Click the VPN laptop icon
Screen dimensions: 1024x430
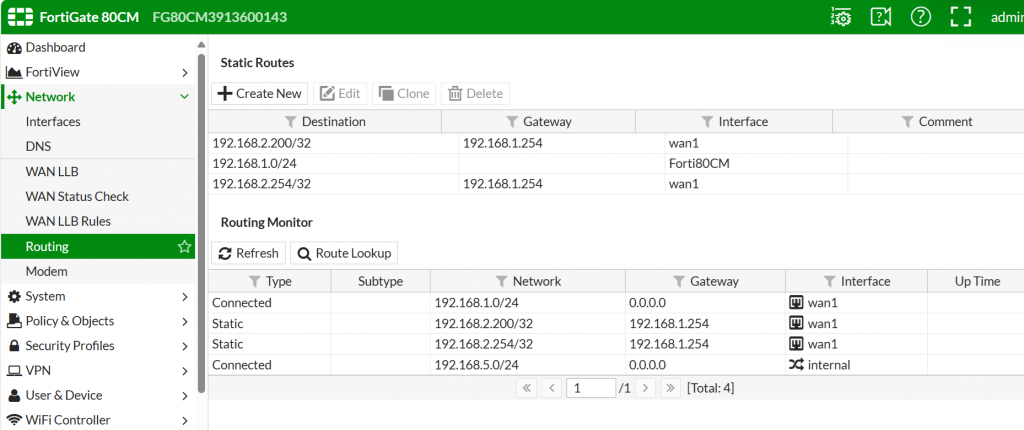click(x=14, y=371)
